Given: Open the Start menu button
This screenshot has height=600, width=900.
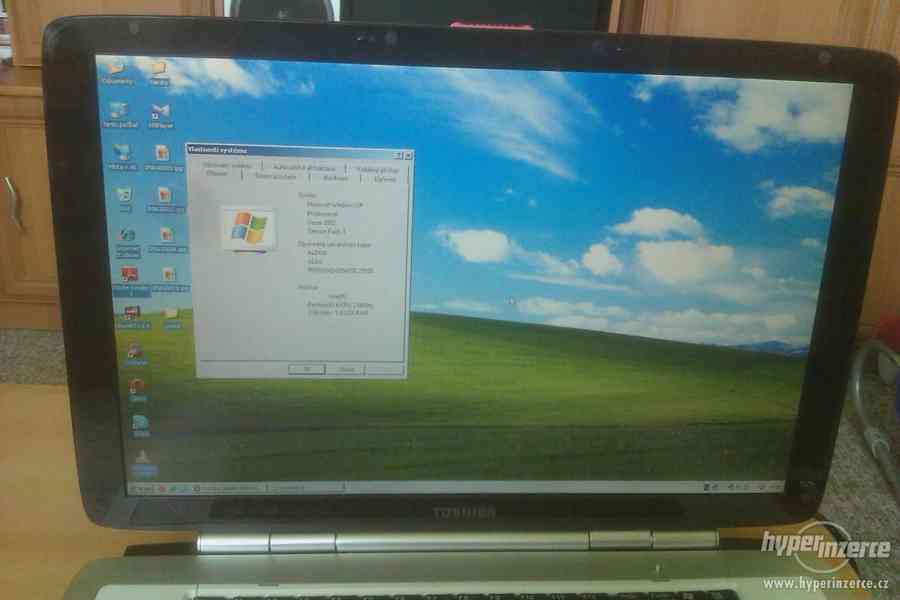Looking at the screenshot, I should (142, 488).
